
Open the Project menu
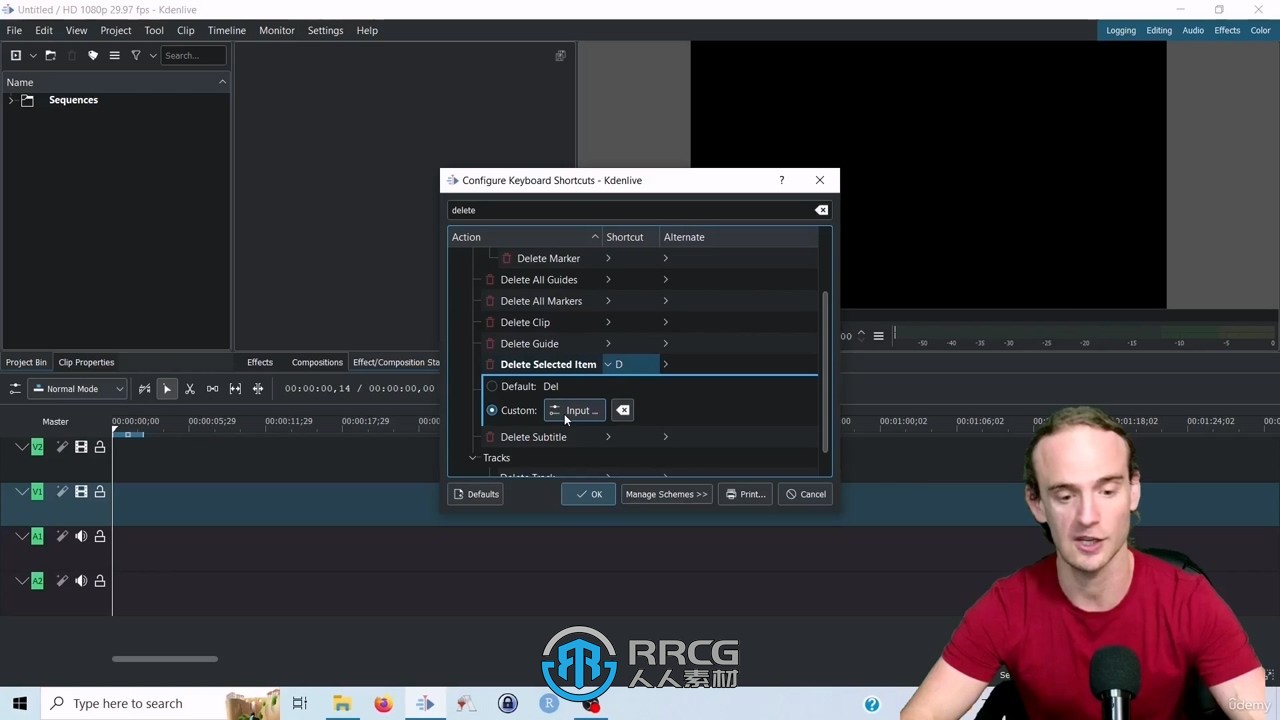[x=115, y=30]
